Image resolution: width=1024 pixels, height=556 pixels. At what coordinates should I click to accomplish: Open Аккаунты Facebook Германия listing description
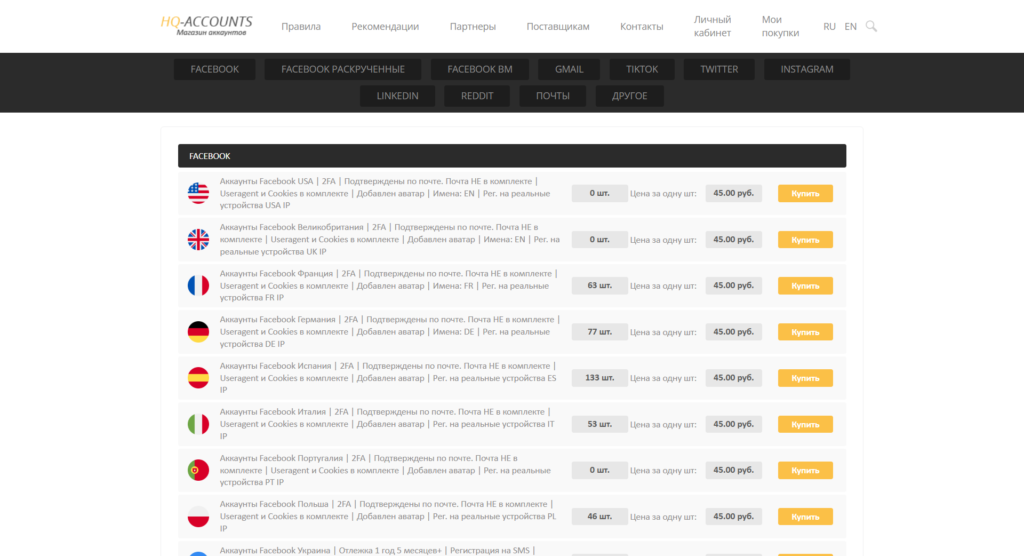pos(390,332)
